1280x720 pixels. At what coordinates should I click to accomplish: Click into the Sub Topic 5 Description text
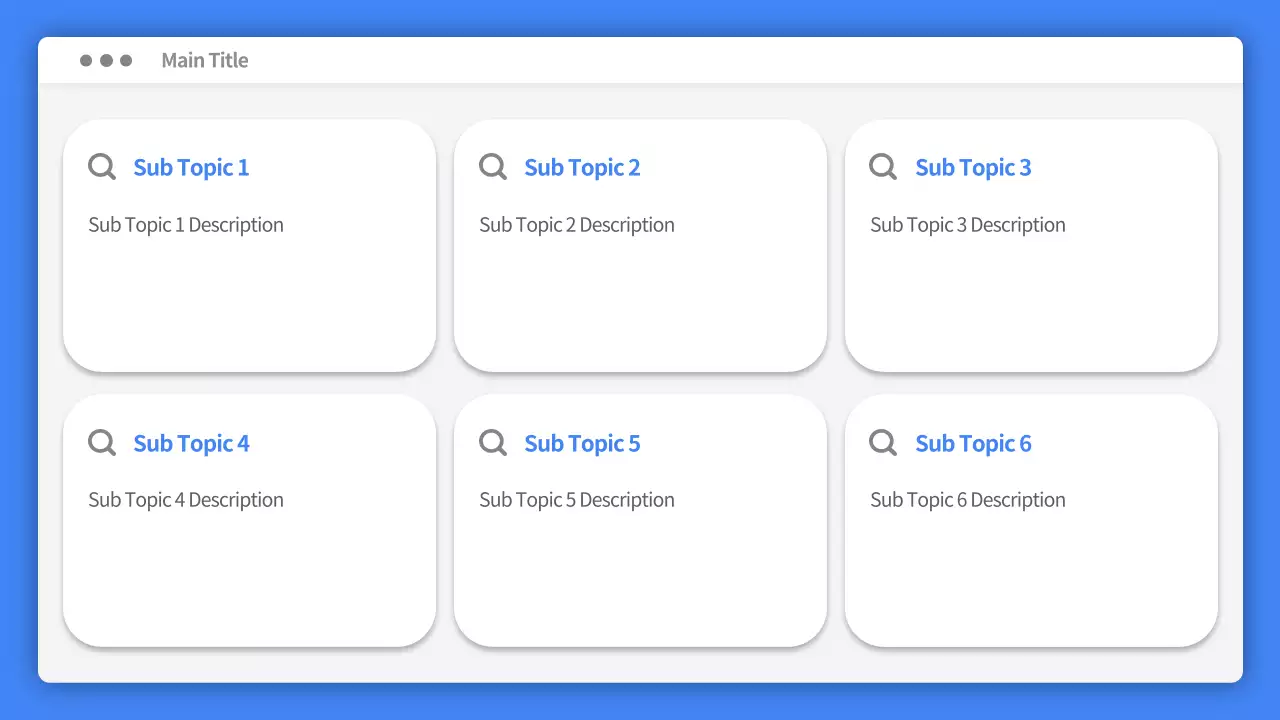[577, 500]
